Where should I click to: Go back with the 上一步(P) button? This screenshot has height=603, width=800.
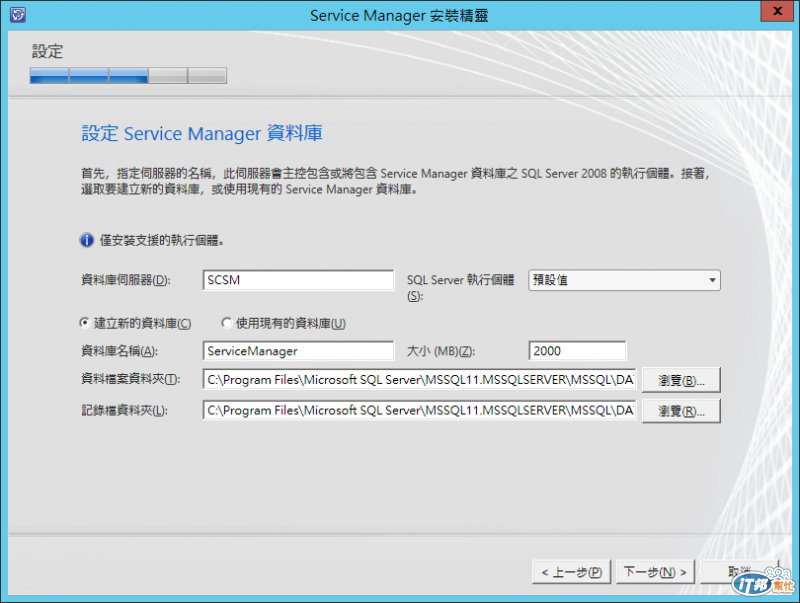[x=571, y=572]
